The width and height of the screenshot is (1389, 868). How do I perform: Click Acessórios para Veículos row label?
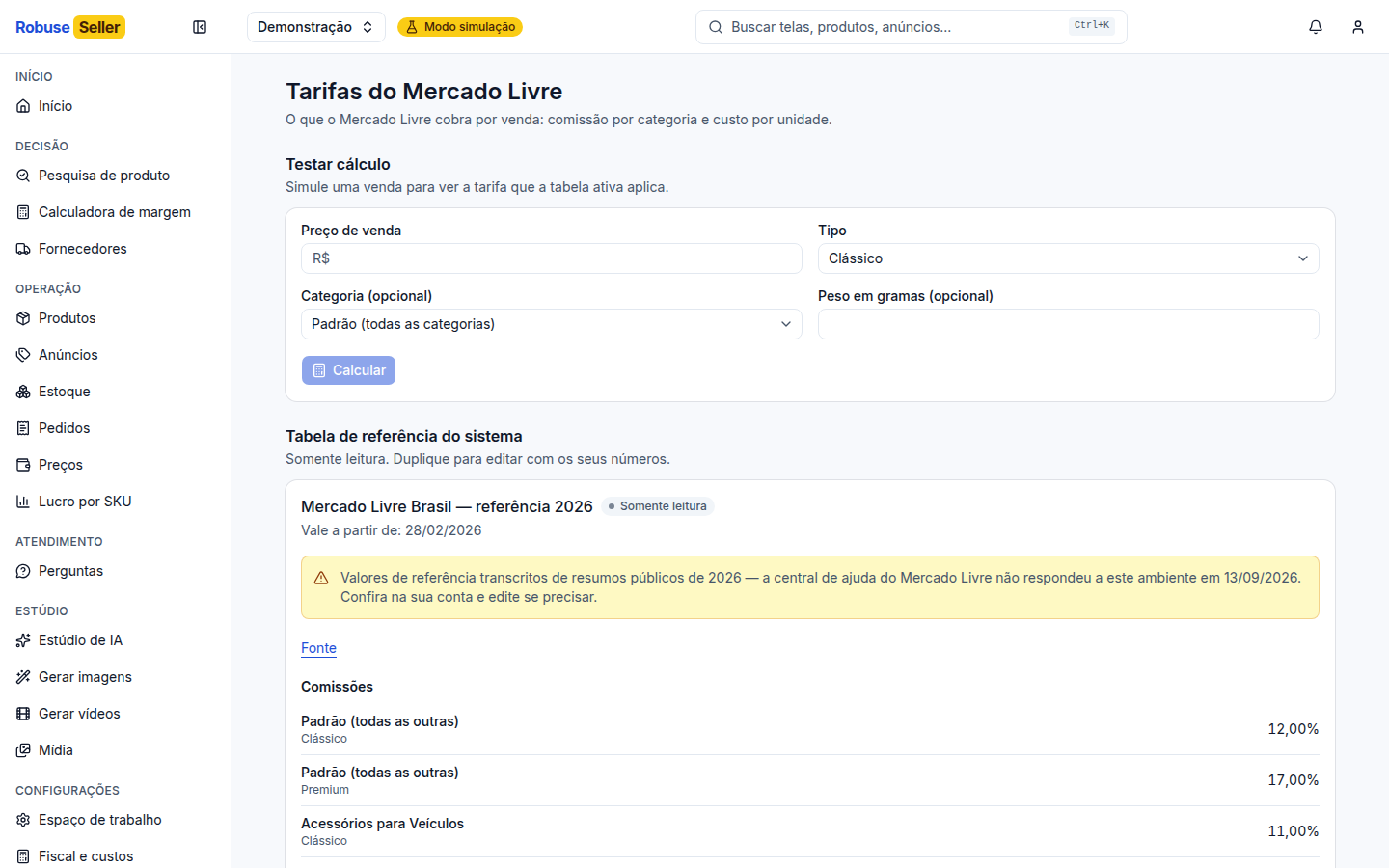coord(382,824)
